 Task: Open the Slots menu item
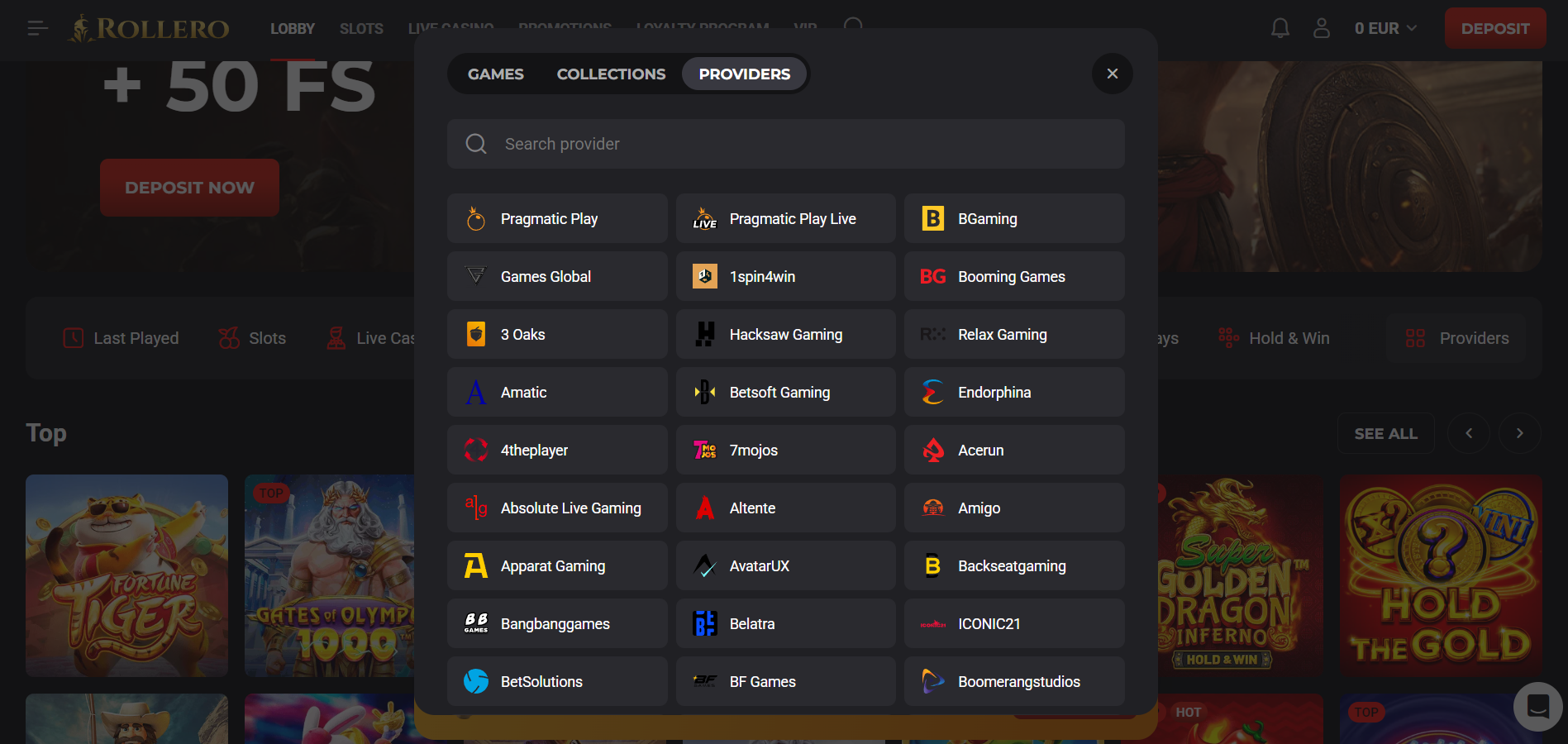[x=361, y=29]
